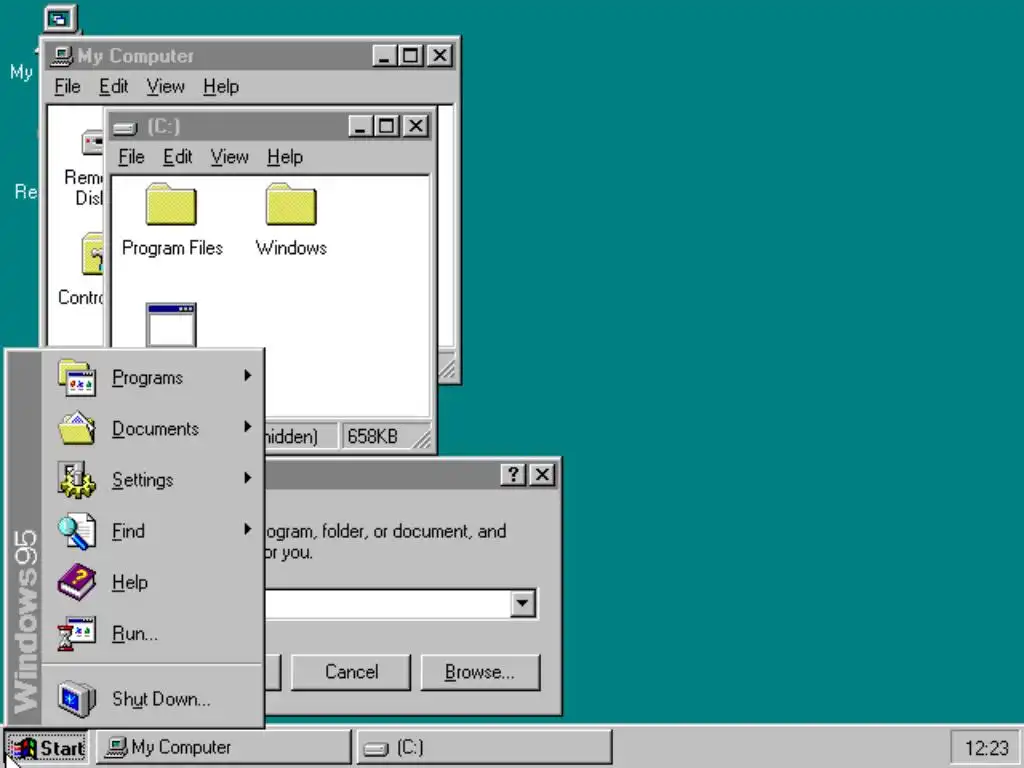Choose Programs in the Start menu
The width and height of the screenshot is (1024, 768).
[x=154, y=377]
